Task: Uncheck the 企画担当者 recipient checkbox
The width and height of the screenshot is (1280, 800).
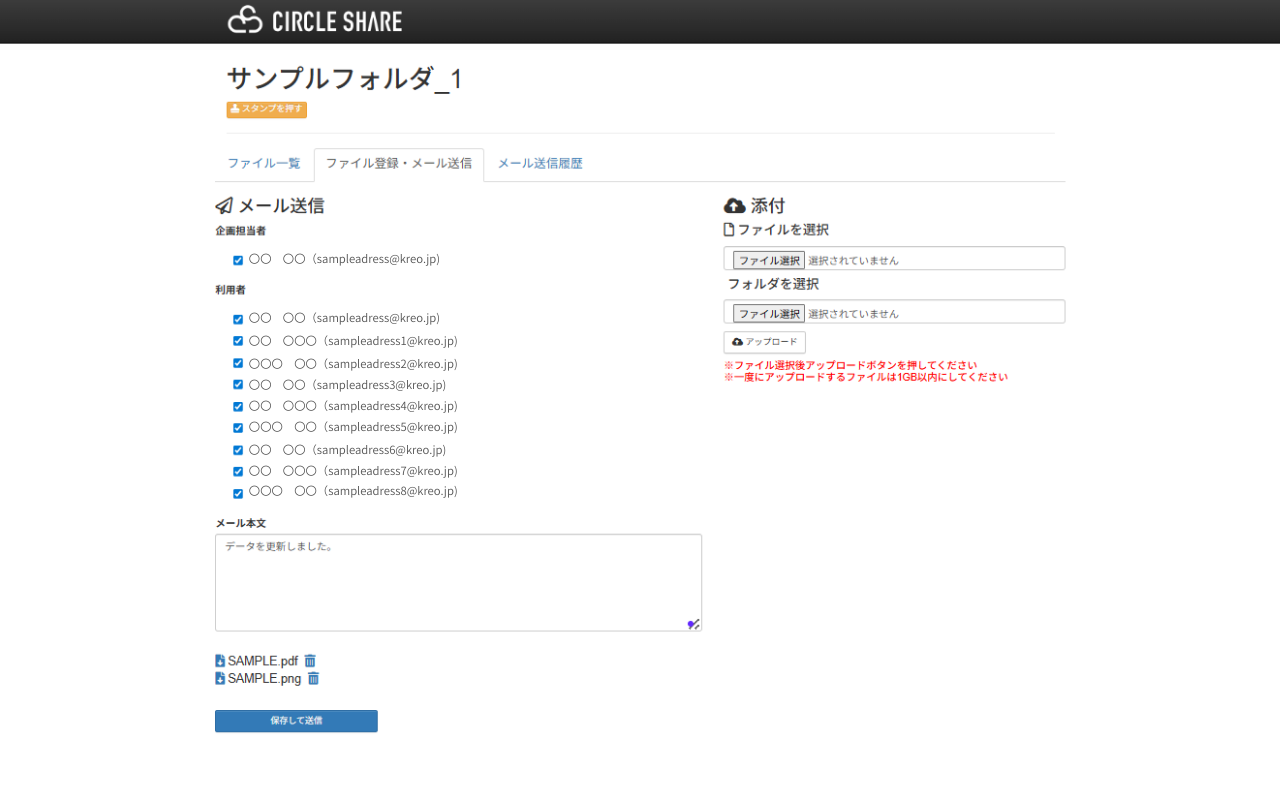Action: pyautogui.click(x=238, y=260)
